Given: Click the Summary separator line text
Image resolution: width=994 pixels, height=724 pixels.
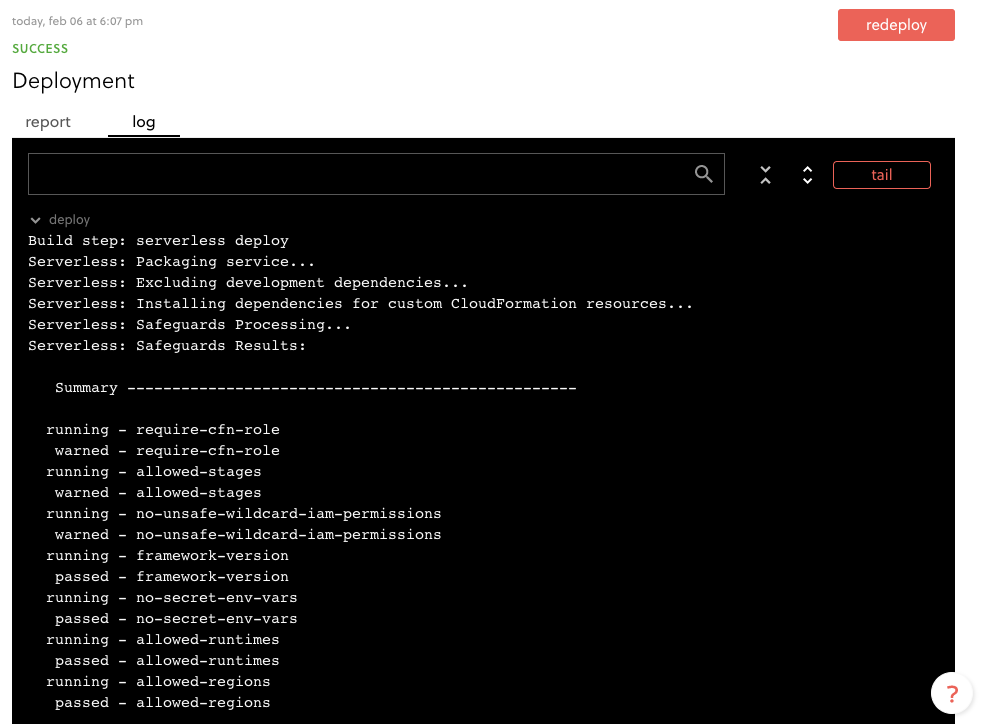Looking at the screenshot, I should [x=316, y=387].
